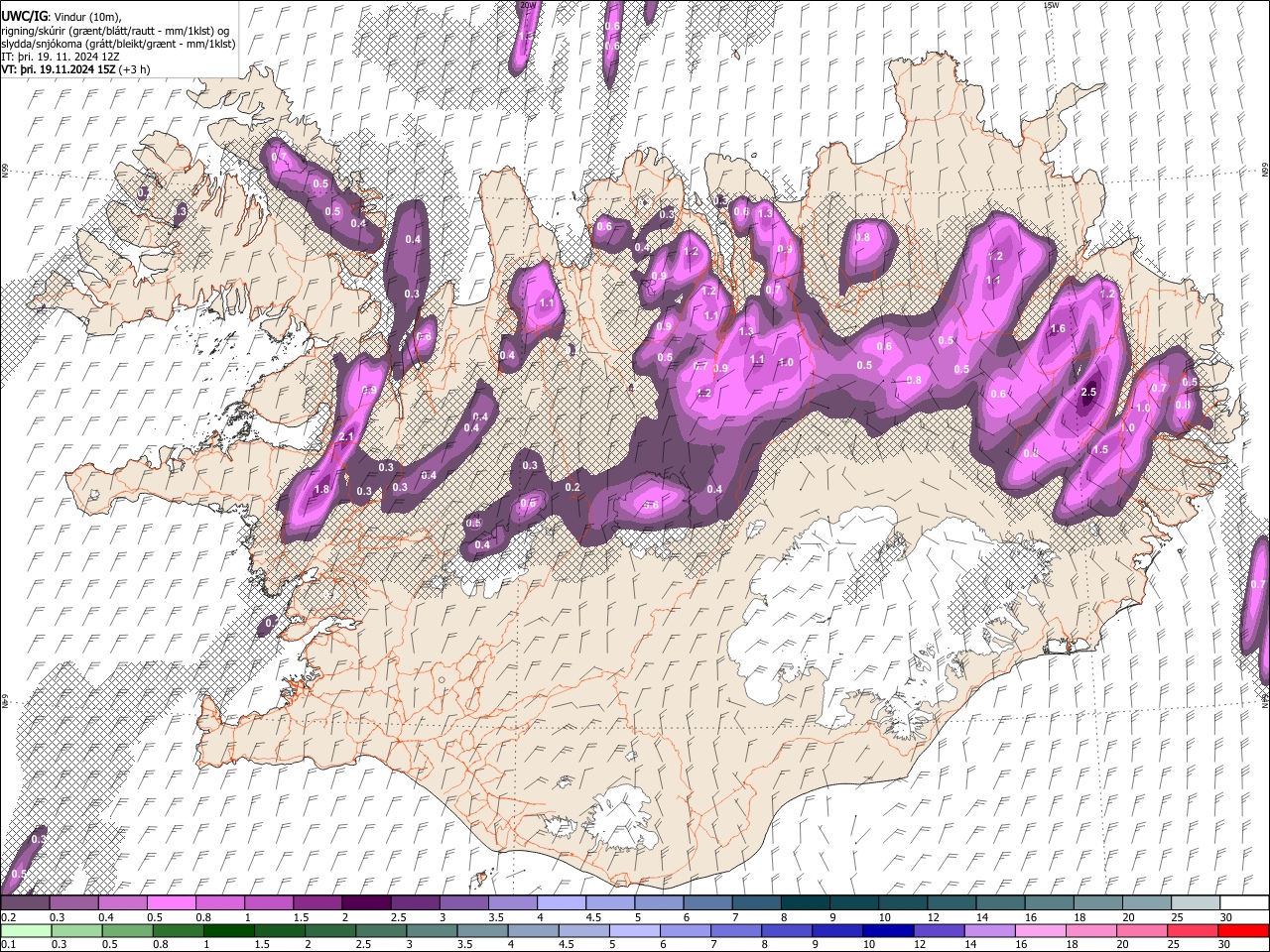The width and height of the screenshot is (1270, 952).
Task: Click the 0.2 value inside the map's snow band
Action: [572, 487]
